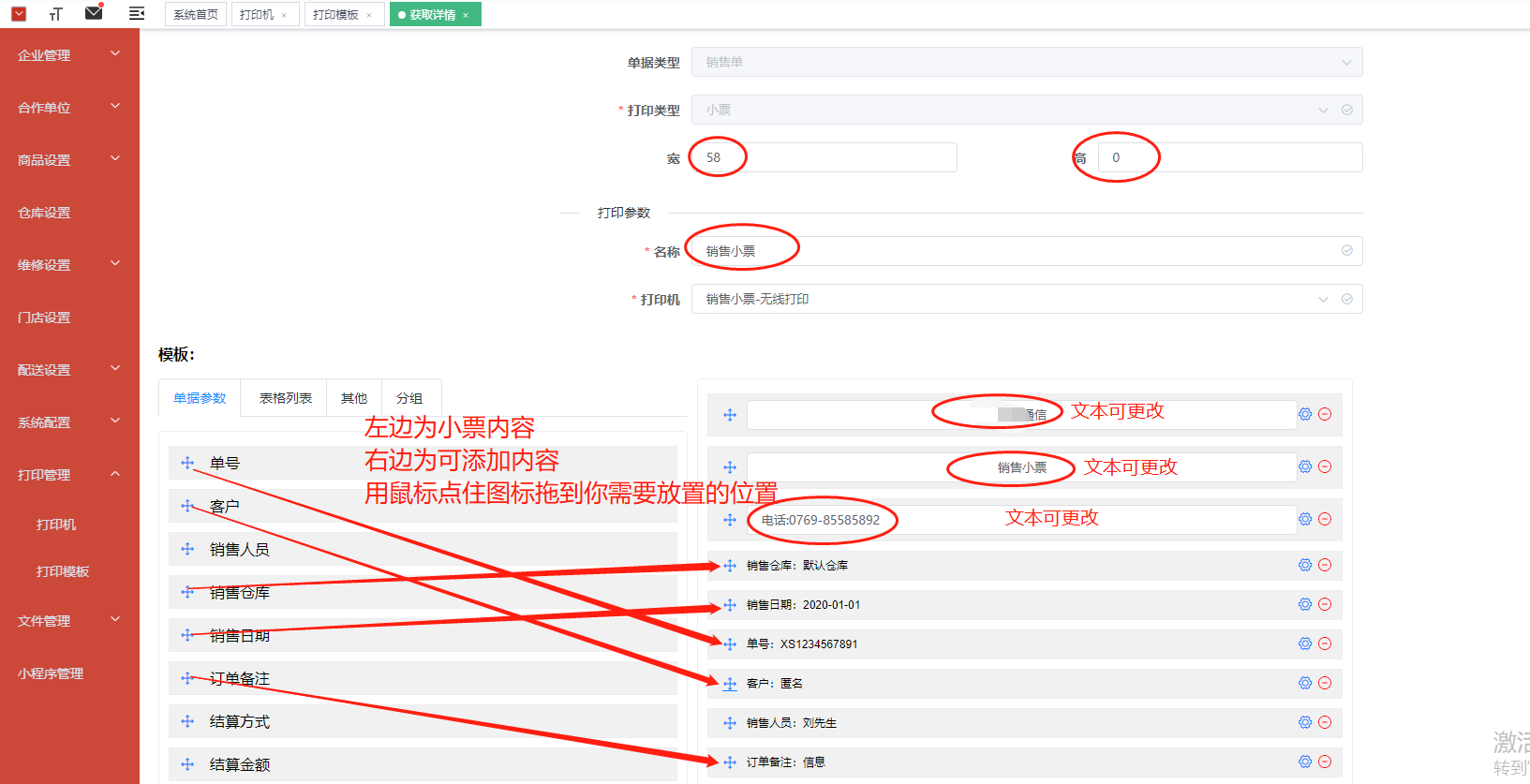Edit the 电话:0769-85585892 text field
This screenshot has width=1530, height=784.
1021,520
